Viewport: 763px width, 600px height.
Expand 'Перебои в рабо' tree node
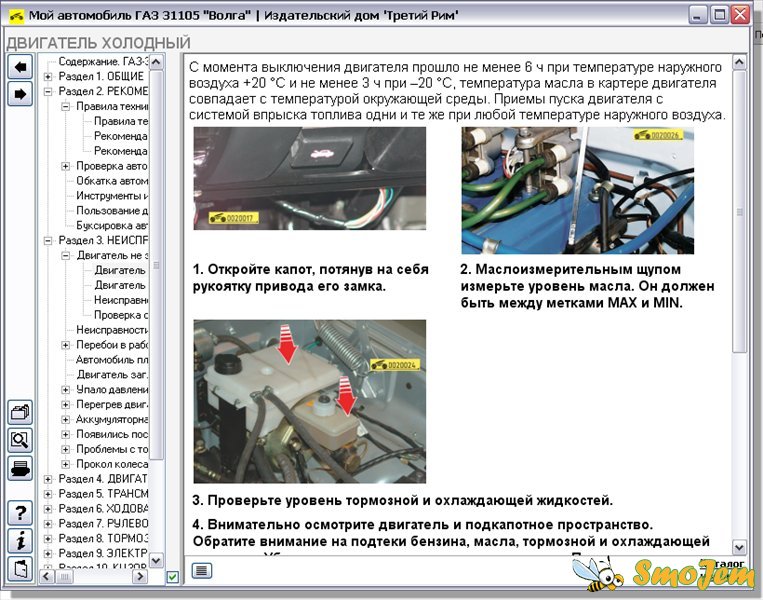[x=65, y=345]
